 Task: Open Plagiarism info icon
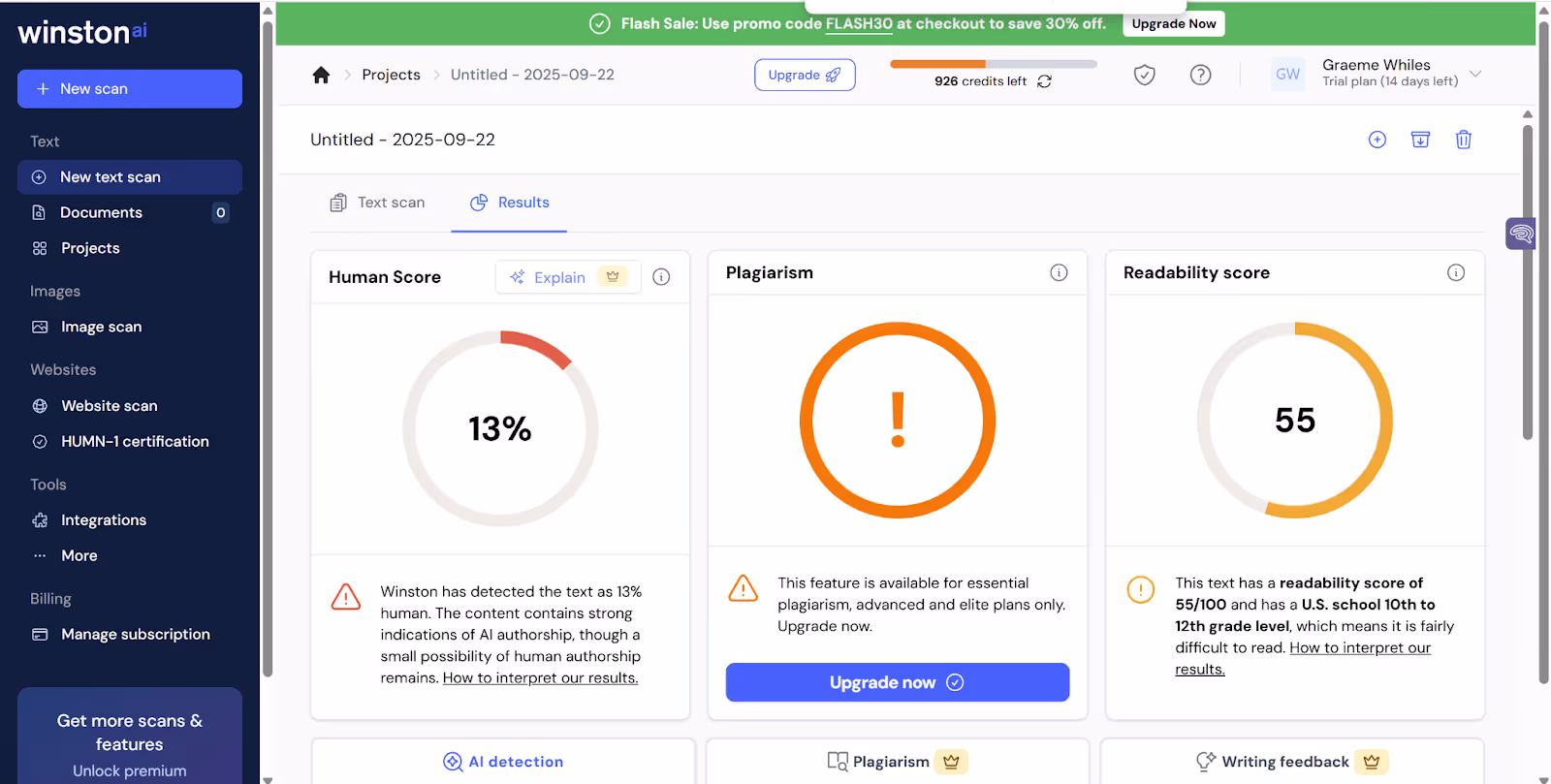(x=1059, y=272)
